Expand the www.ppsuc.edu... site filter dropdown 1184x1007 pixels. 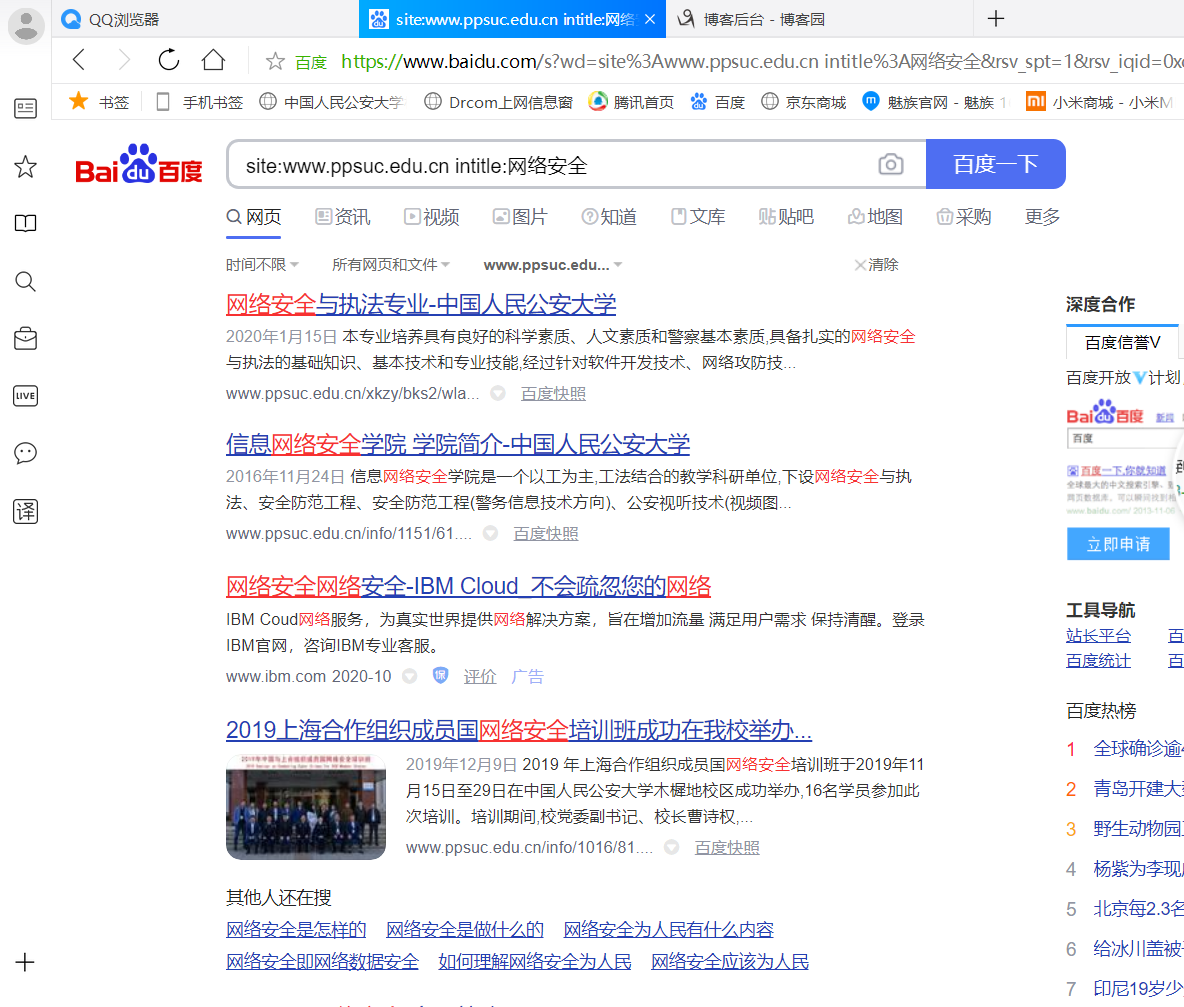point(553,265)
